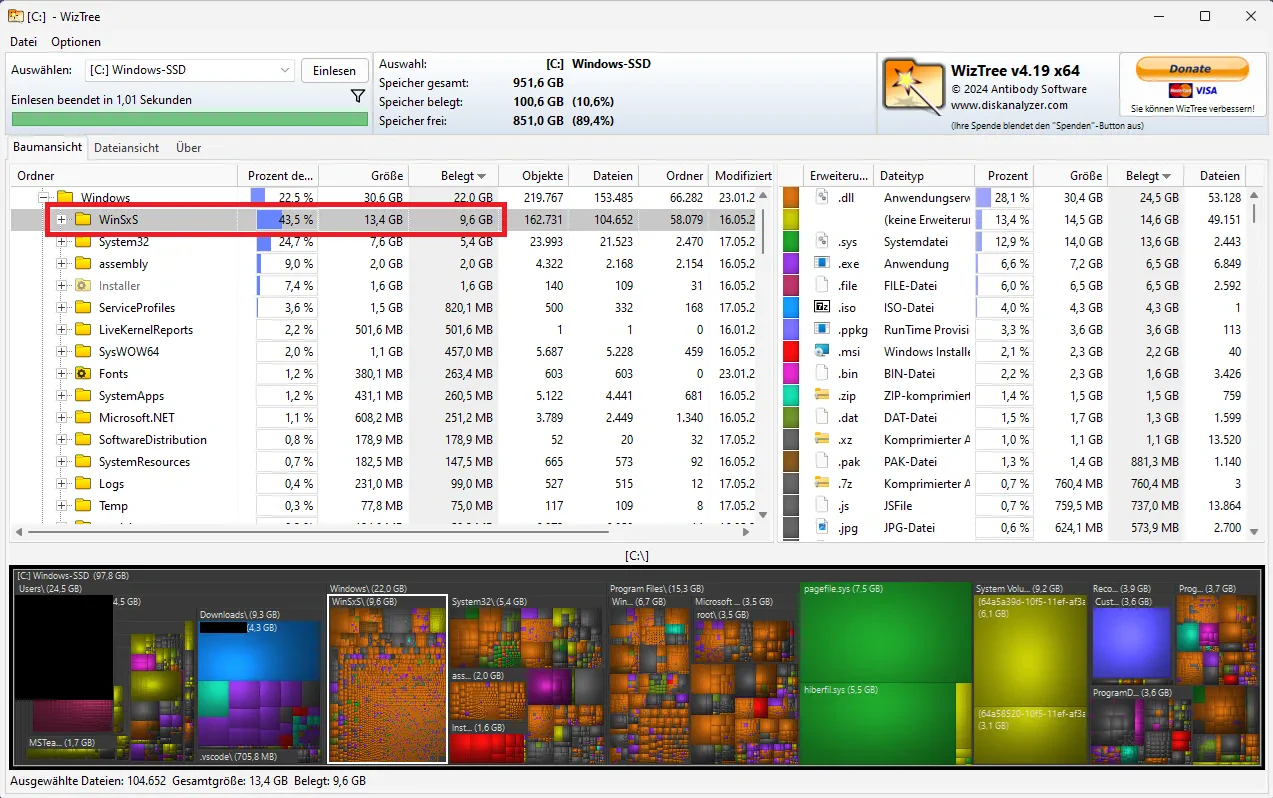Screen dimensions: 1273x798
Task: Click the WinSxS folder icon
Action: pos(83,220)
